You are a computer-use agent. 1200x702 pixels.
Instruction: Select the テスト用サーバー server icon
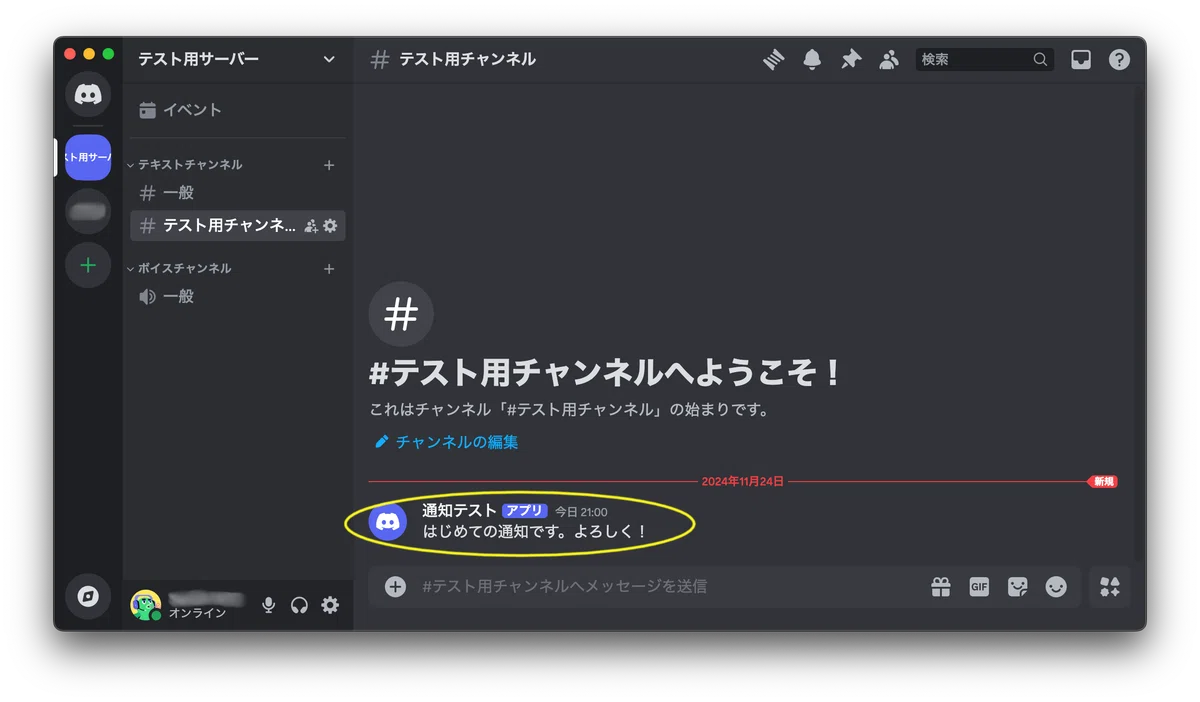point(88,157)
